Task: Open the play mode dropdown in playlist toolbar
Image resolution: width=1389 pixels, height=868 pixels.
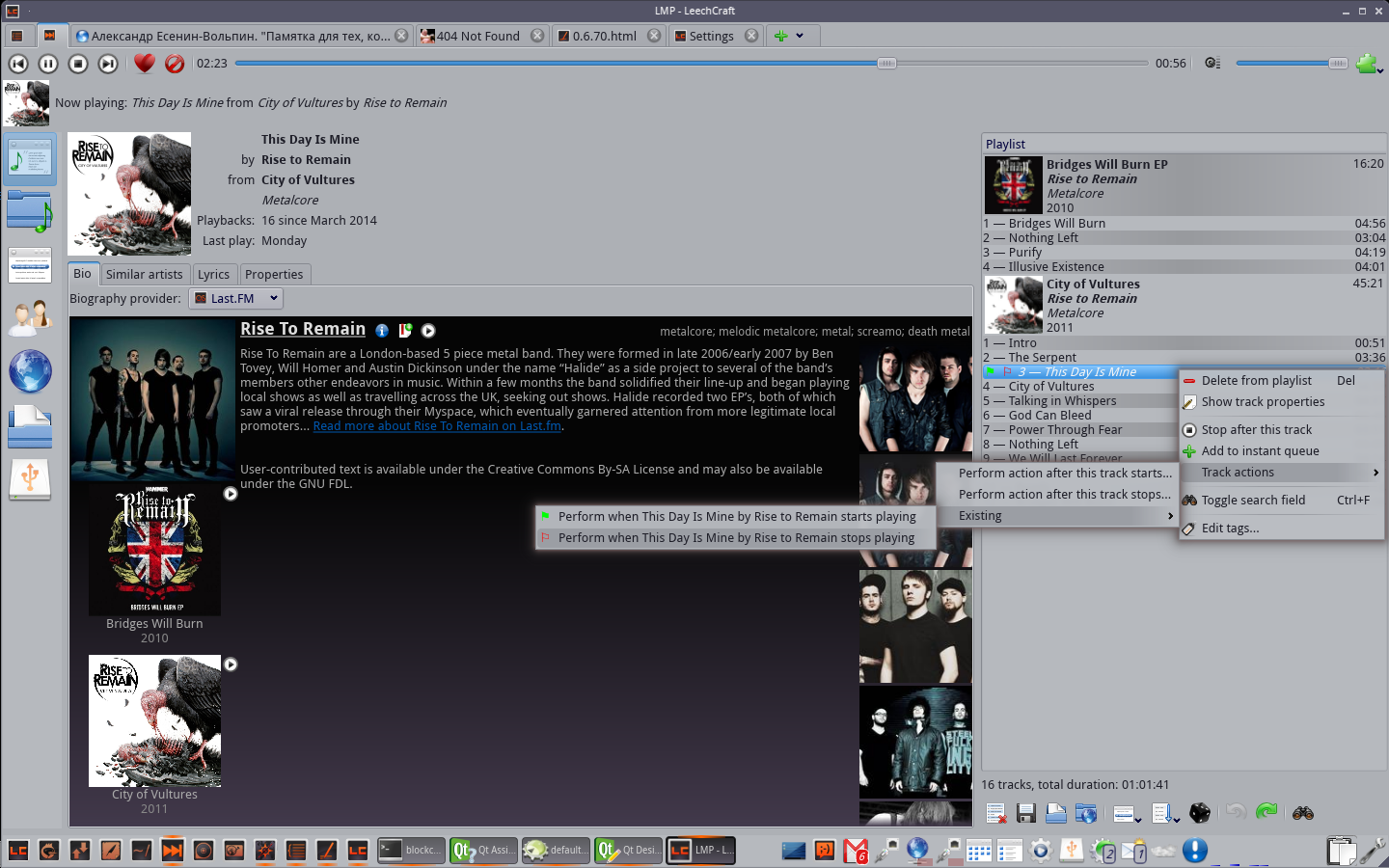Action: 1127,813
